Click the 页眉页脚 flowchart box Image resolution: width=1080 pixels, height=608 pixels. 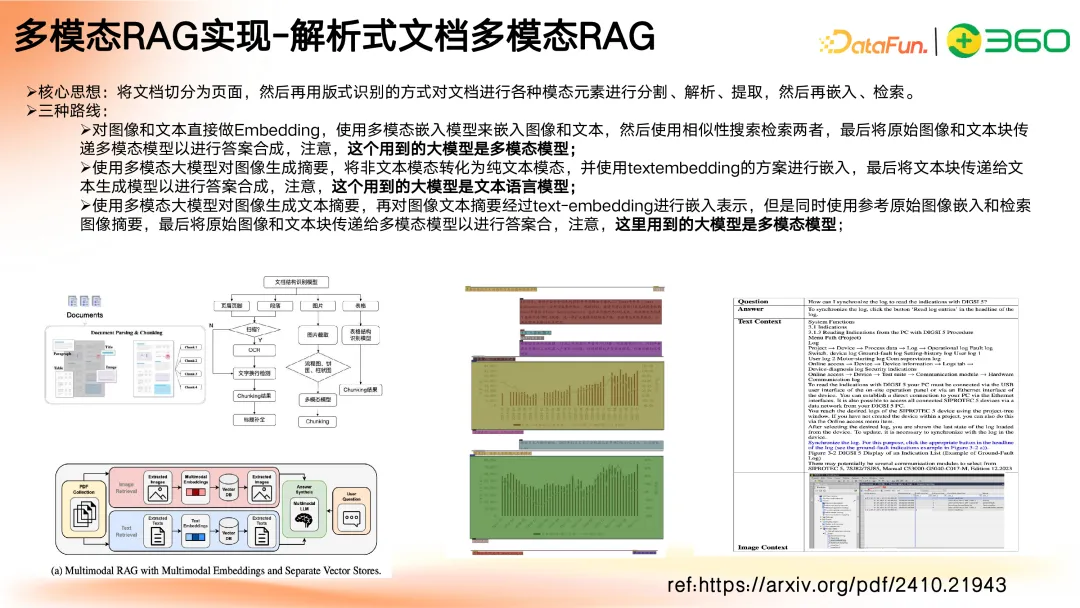point(231,306)
